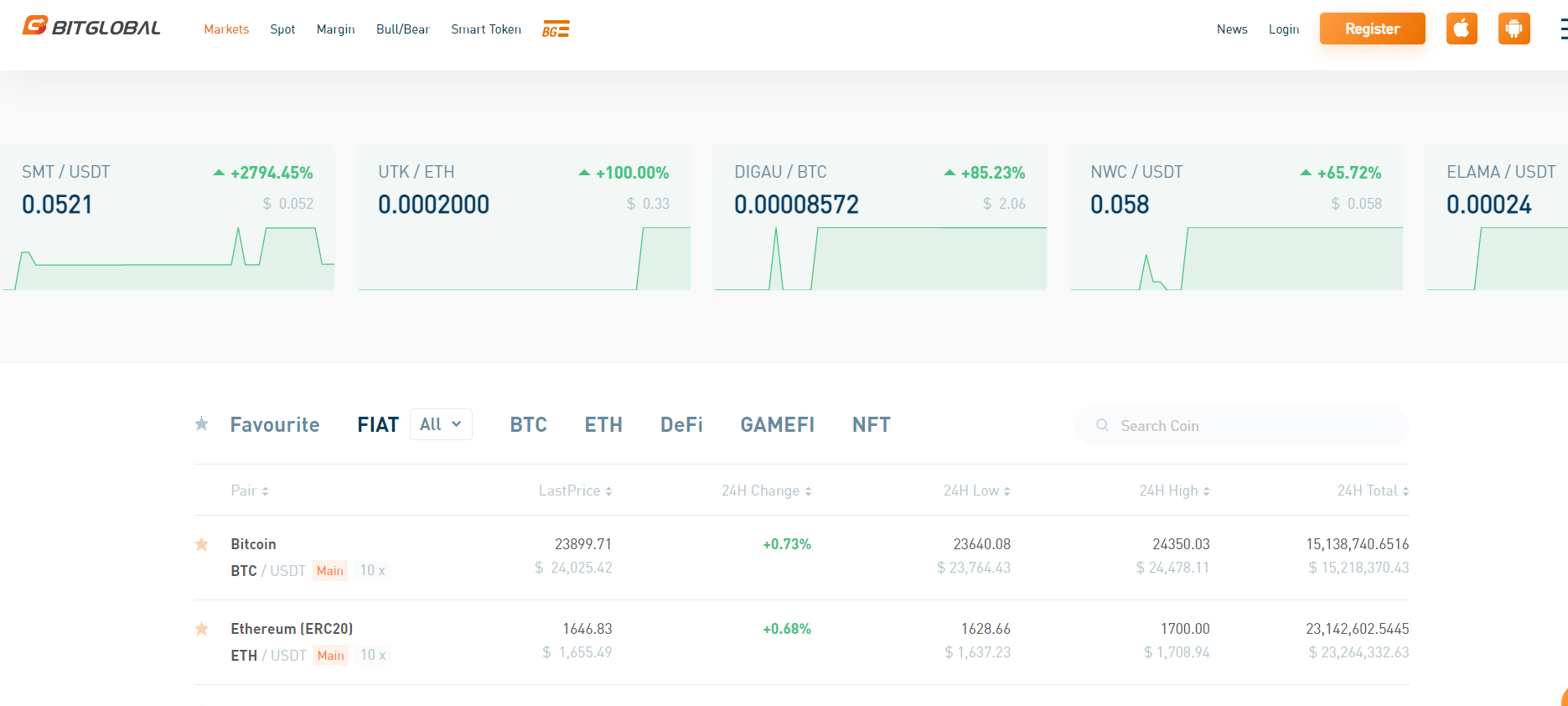Sort by 24H Total column
Viewport: 1568px width, 706px height.
pos(1373,491)
